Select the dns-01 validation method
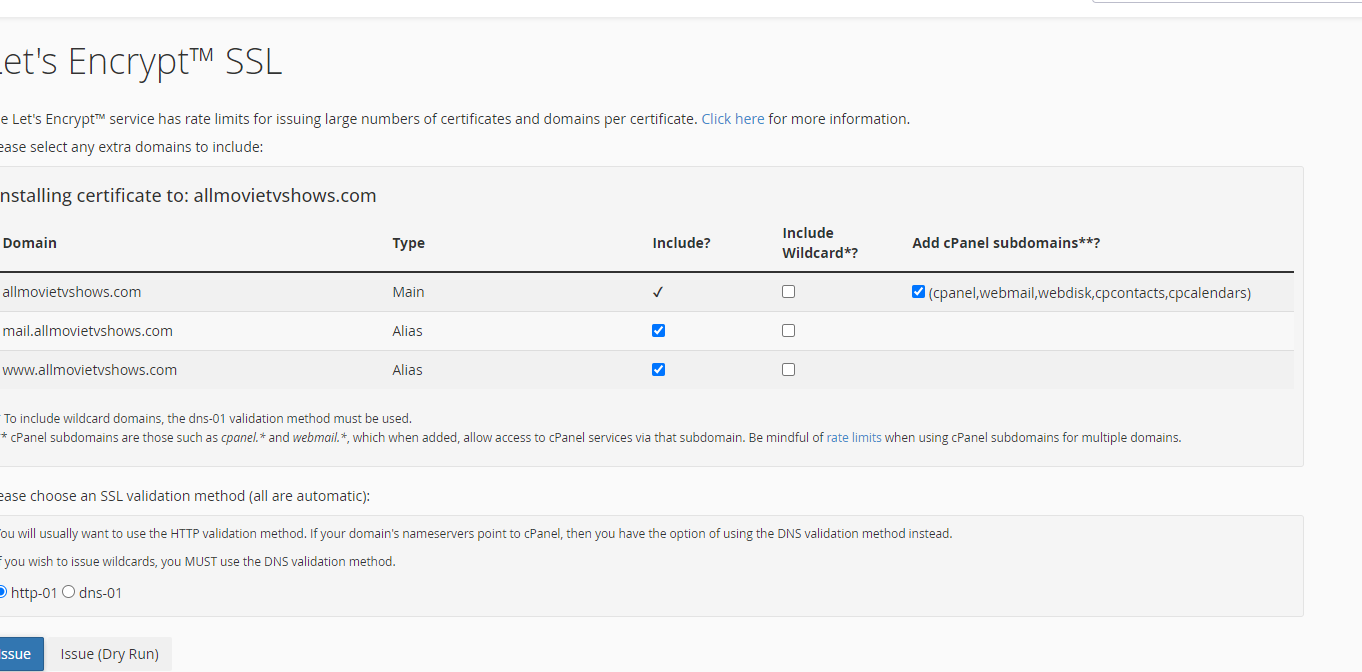 click(69, 592)
